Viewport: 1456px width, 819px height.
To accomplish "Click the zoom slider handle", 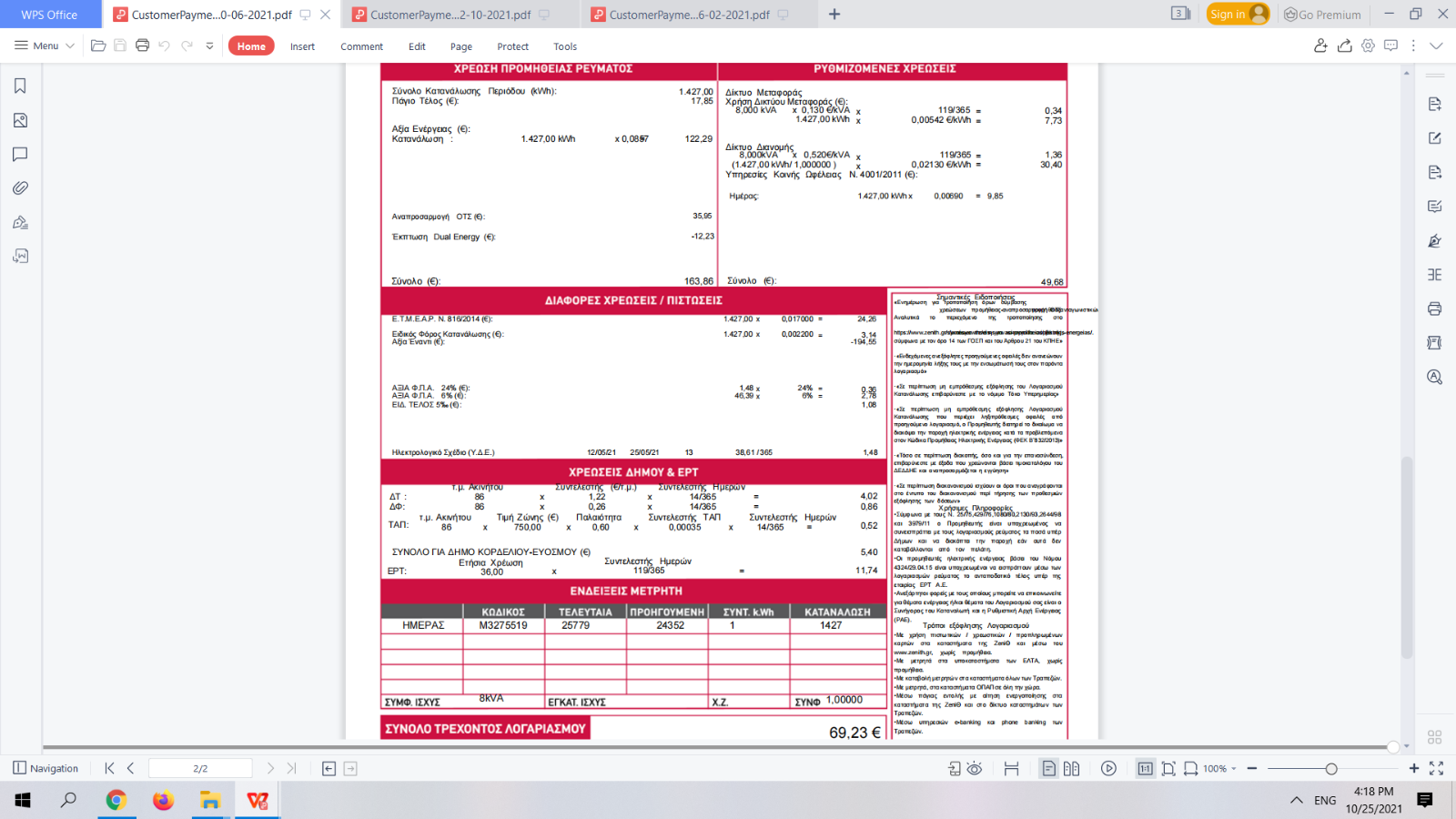I will [1331, 769].
